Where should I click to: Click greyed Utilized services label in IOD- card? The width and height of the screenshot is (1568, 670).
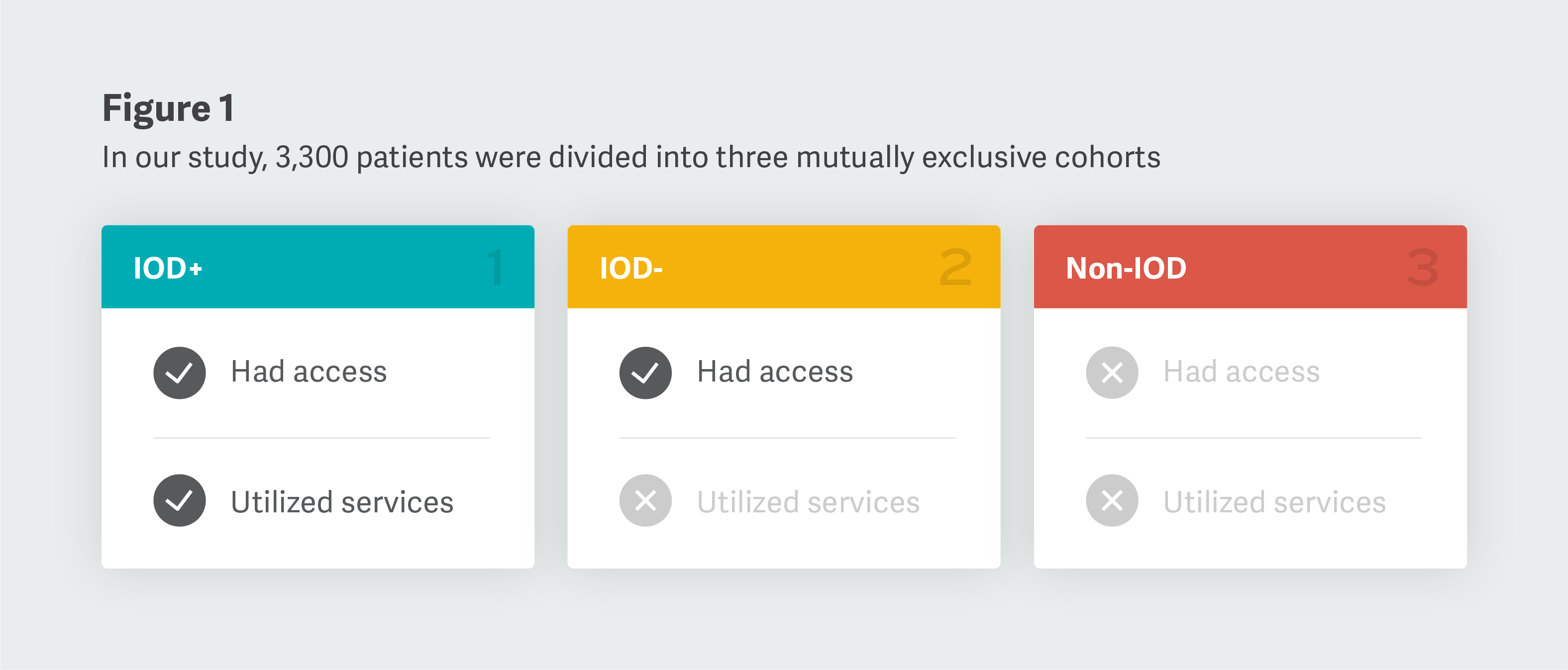tap(808, 502)
